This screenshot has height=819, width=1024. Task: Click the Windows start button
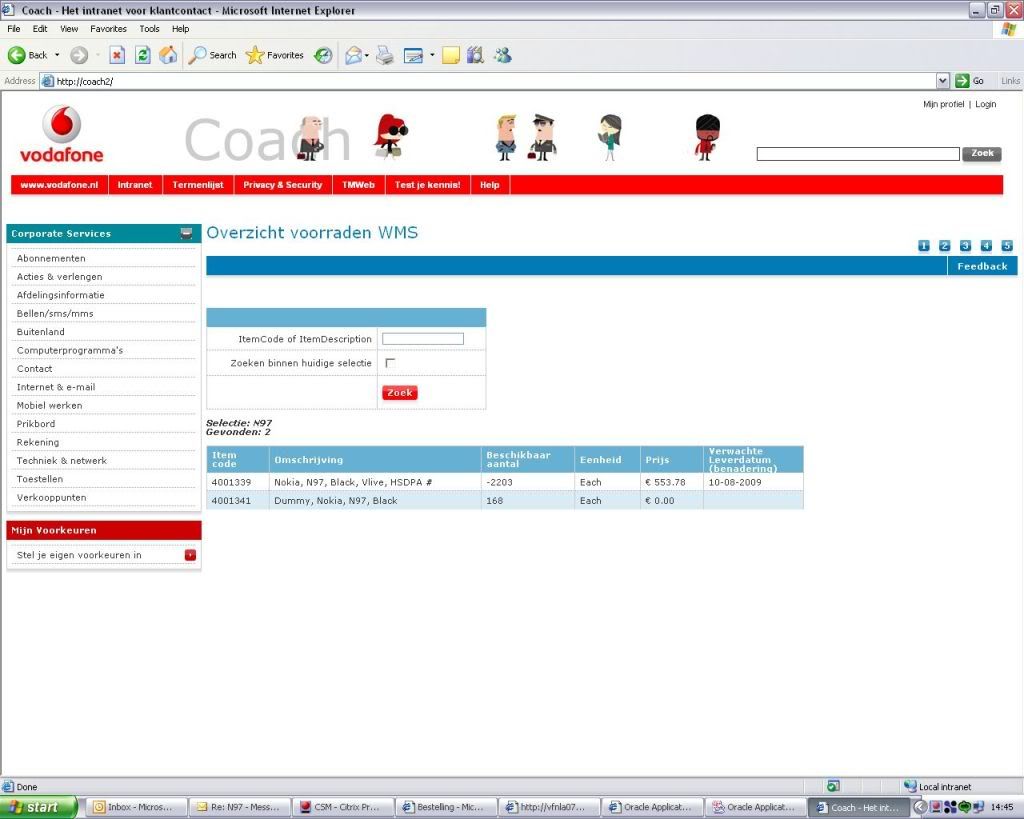click(38, 807)
